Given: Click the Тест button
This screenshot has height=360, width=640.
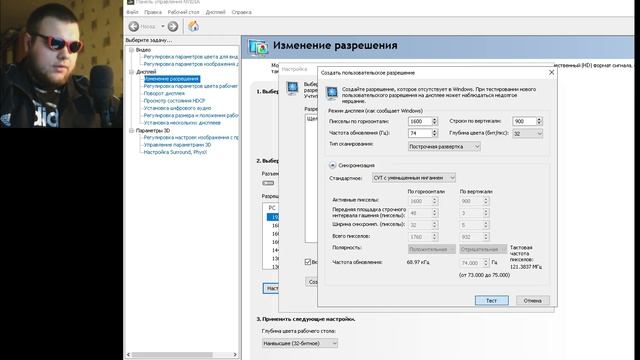Looking at the screenshot, I should click(x=491, y=300).
